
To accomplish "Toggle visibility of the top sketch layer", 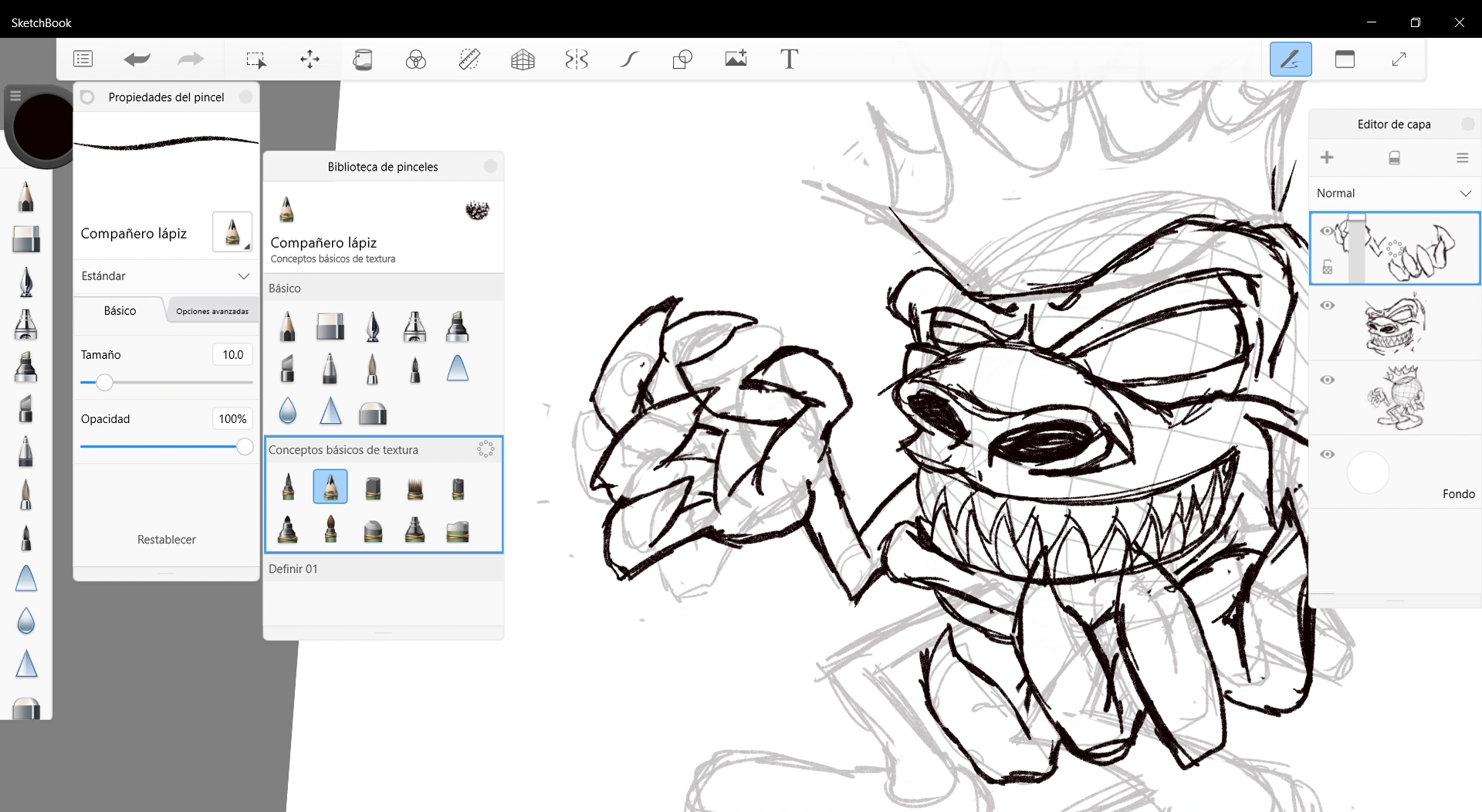I will click(1327, 231).
